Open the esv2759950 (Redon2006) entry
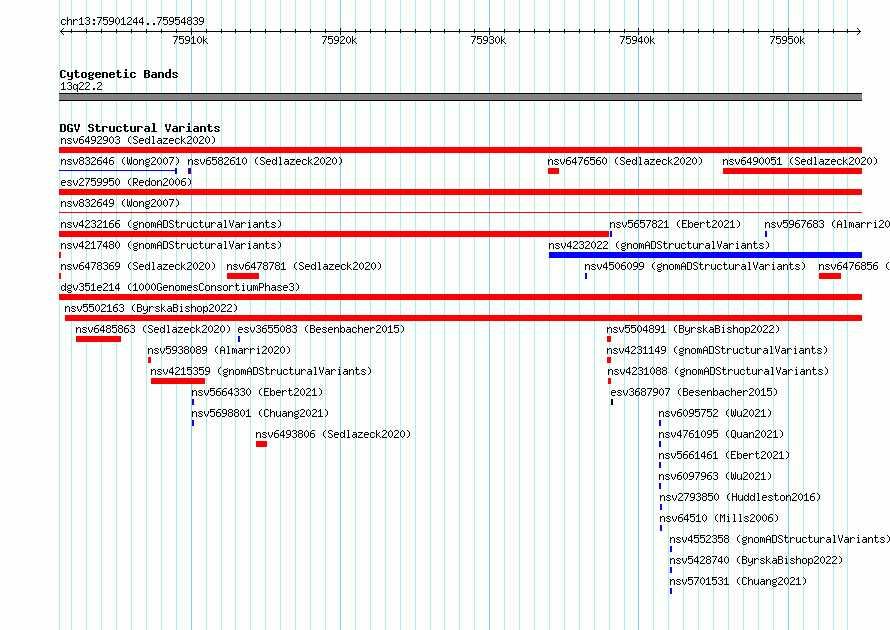This screenshot has height=630, width=890. click(126, 182)
